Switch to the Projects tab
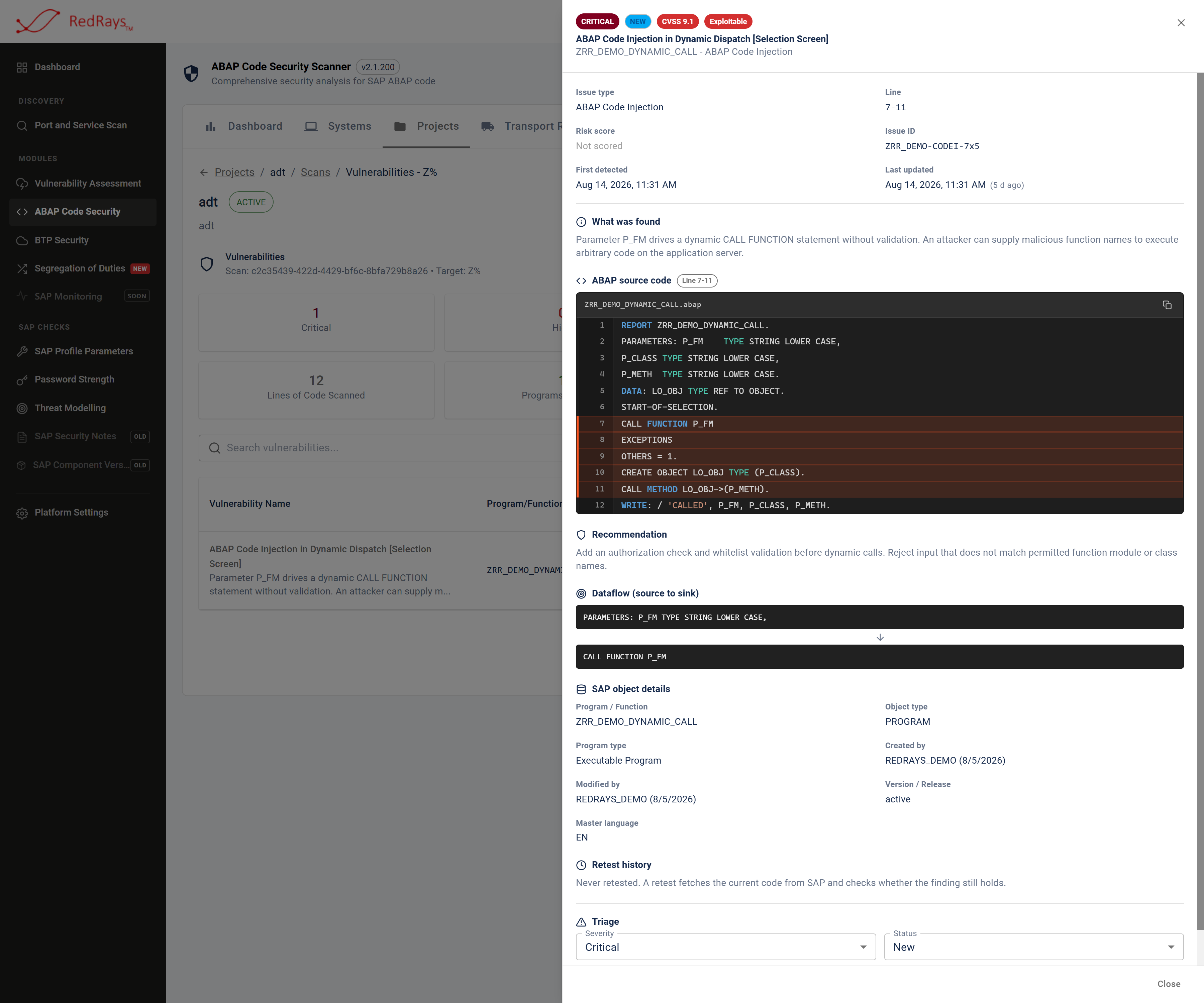Screen dimensions: 1204x1003 click(426, 126)
